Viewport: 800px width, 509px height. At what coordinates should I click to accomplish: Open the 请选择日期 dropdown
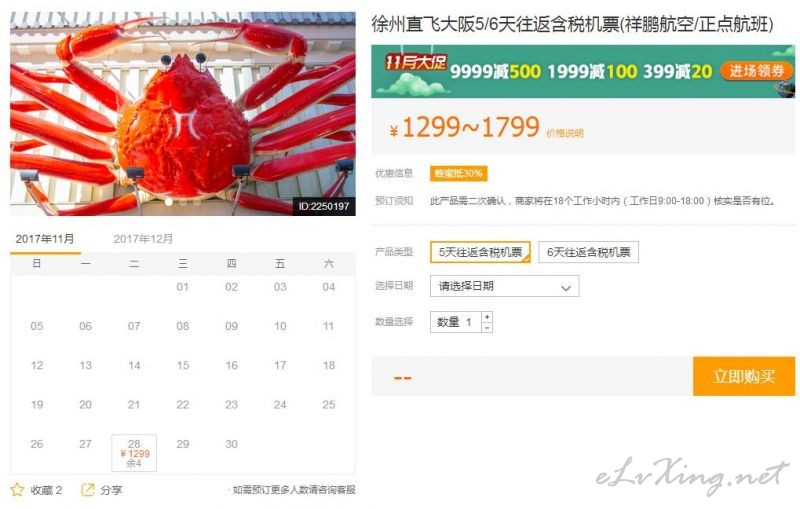[x=505, y=286]
